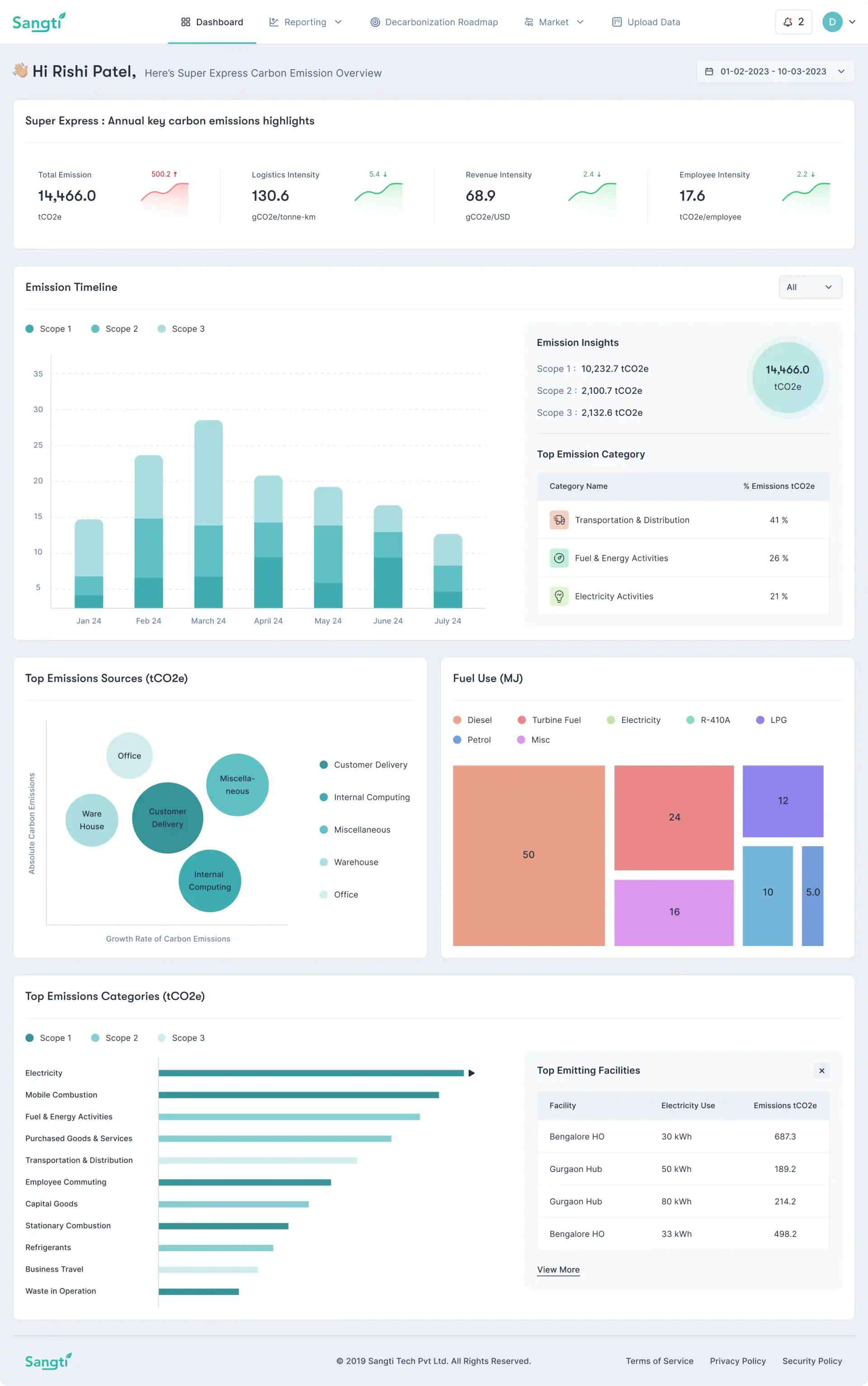
Task: Click the blue 10 treemap block
Action: pos(768,896)
